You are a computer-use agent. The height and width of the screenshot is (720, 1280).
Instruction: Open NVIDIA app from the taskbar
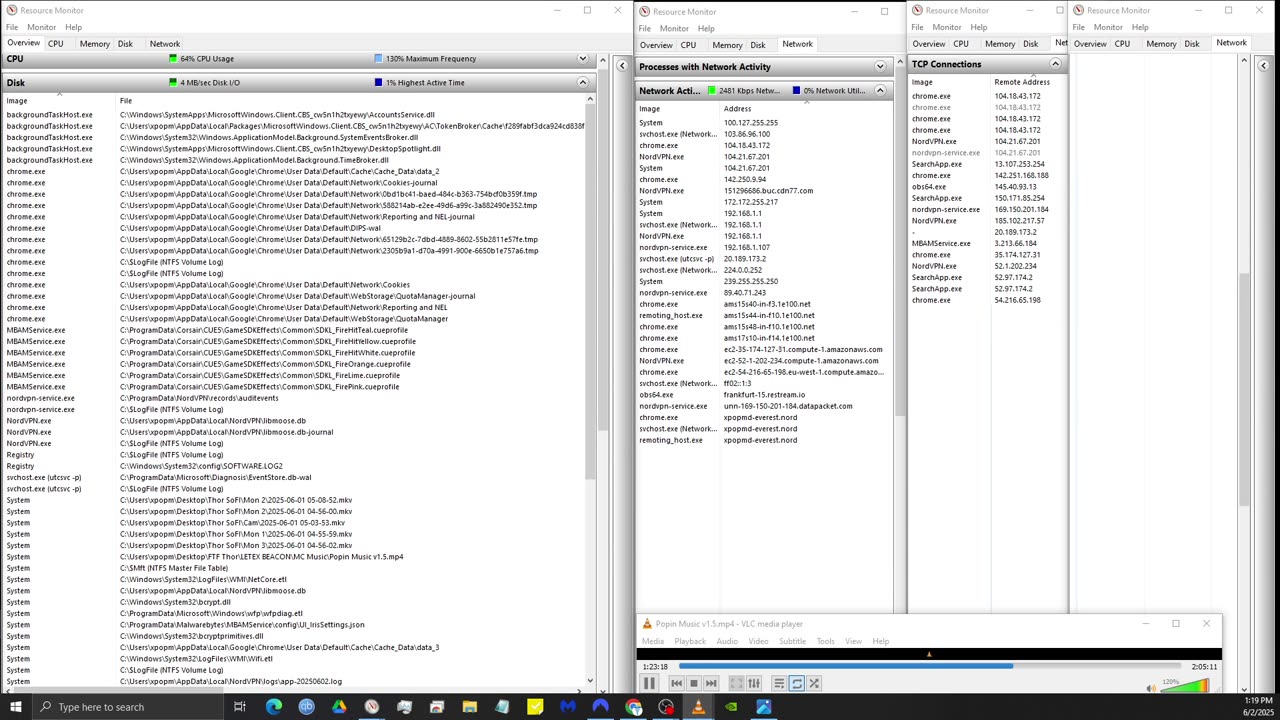pos(731,707)
